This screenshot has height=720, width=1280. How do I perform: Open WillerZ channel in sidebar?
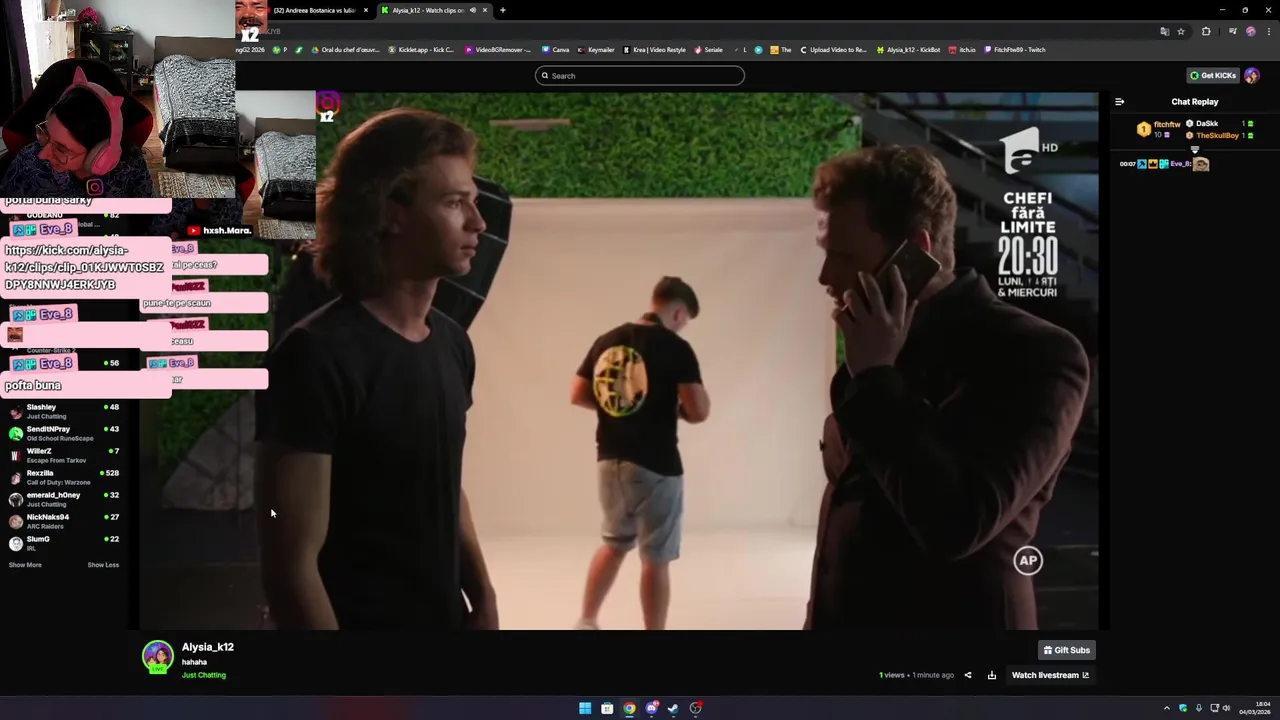[62, 455]
